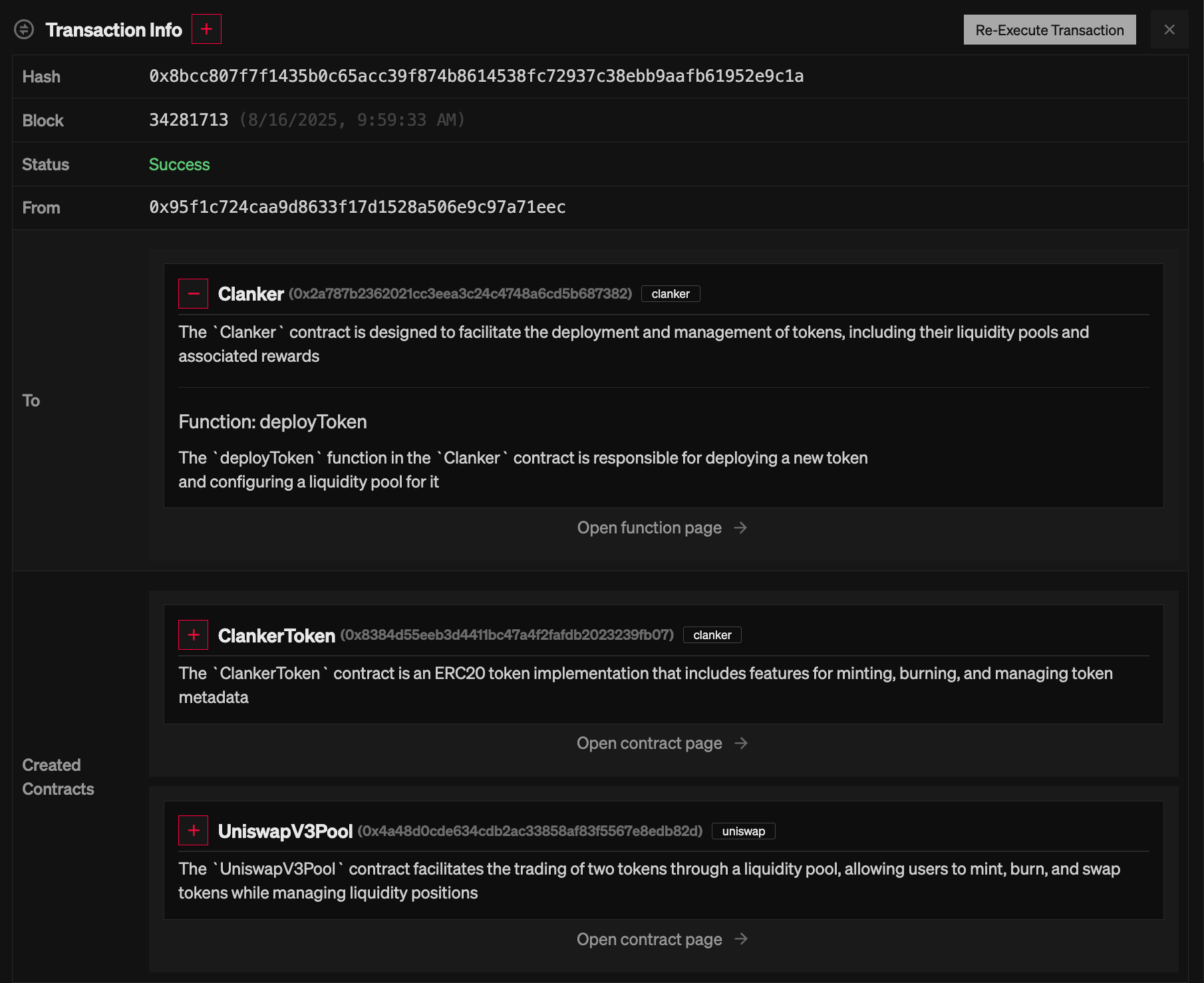The width and height of the screenshot is (1204, 983).
Task: Click the From row label
Action: click(41, 208)
